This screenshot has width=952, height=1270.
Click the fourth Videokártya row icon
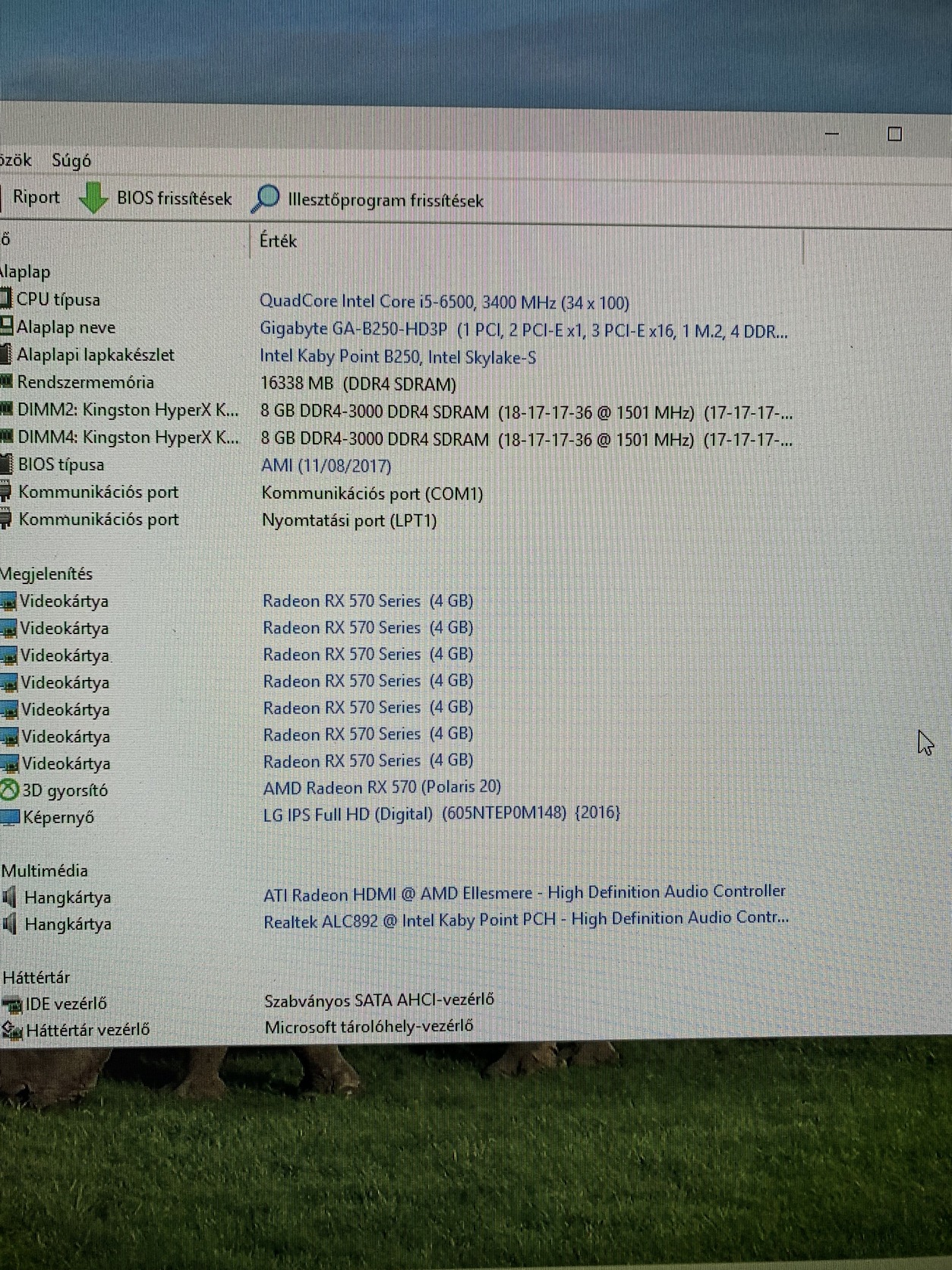point(9,683)
